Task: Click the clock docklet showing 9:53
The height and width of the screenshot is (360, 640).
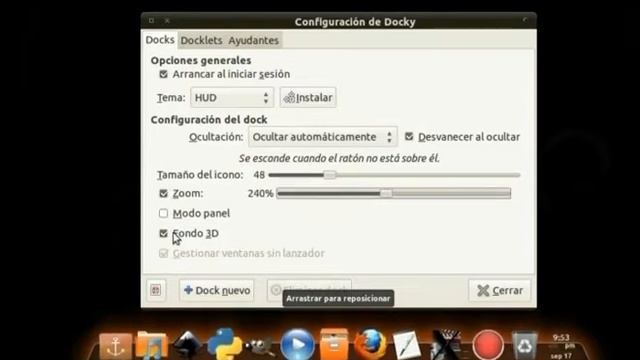Action: click(562, 346)
